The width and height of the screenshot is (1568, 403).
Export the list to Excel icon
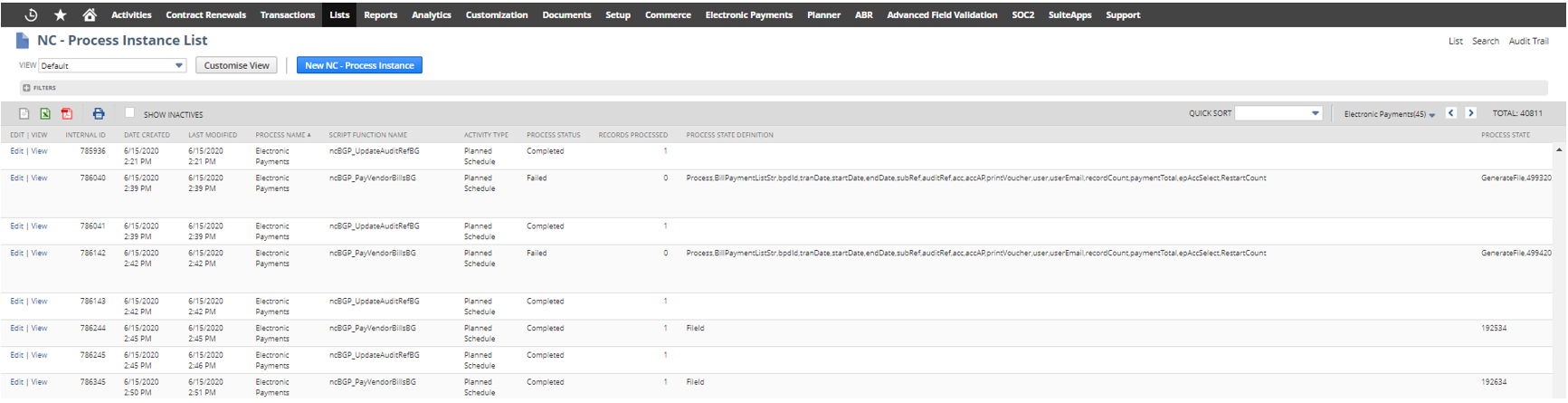[45, 114]
